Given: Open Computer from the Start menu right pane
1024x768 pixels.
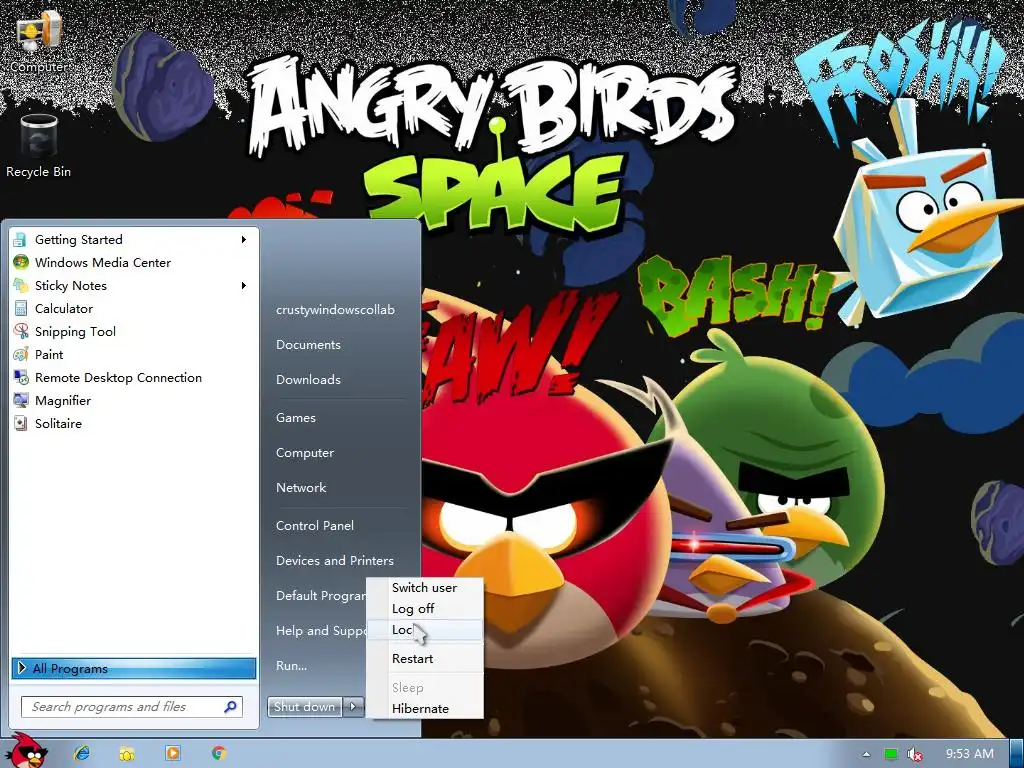Looking at the screenshot, I should 305,453.
